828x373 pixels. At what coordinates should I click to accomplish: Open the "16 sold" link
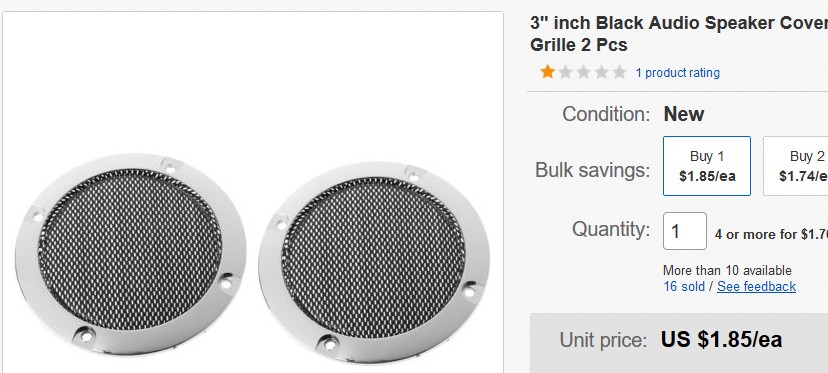point(684,286)
